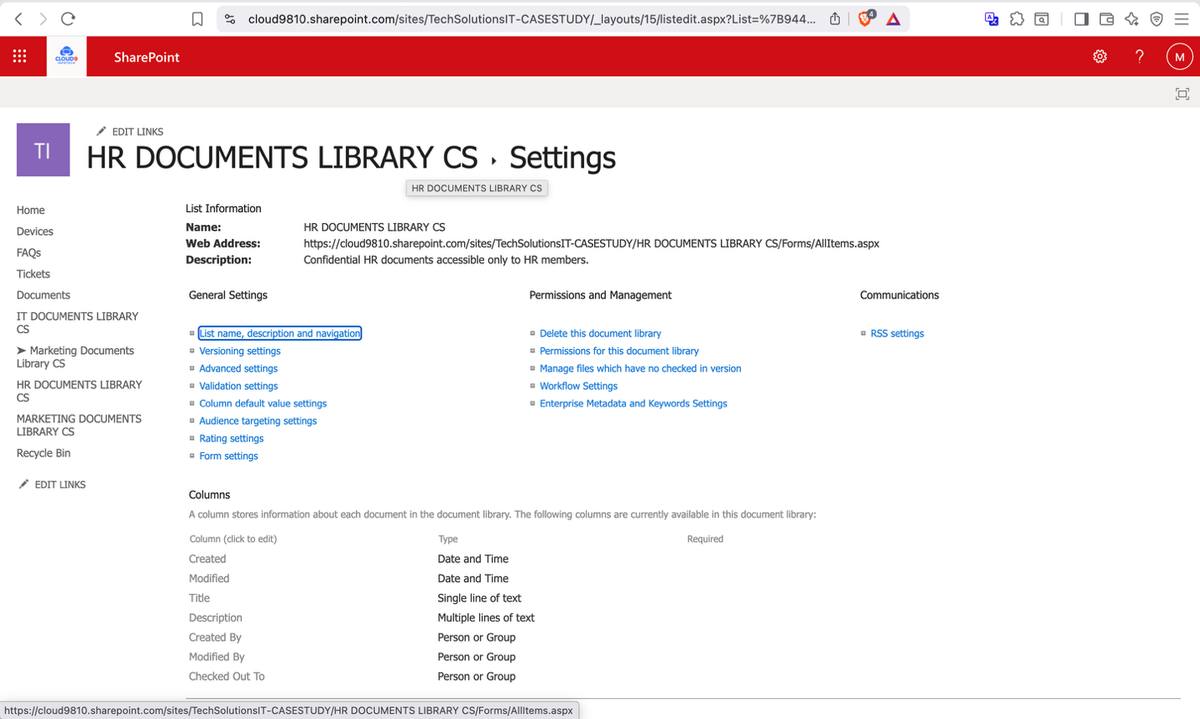1200x719 pixels.
Task: Open Documents in left navigation
Action: (x=44, y=295)
